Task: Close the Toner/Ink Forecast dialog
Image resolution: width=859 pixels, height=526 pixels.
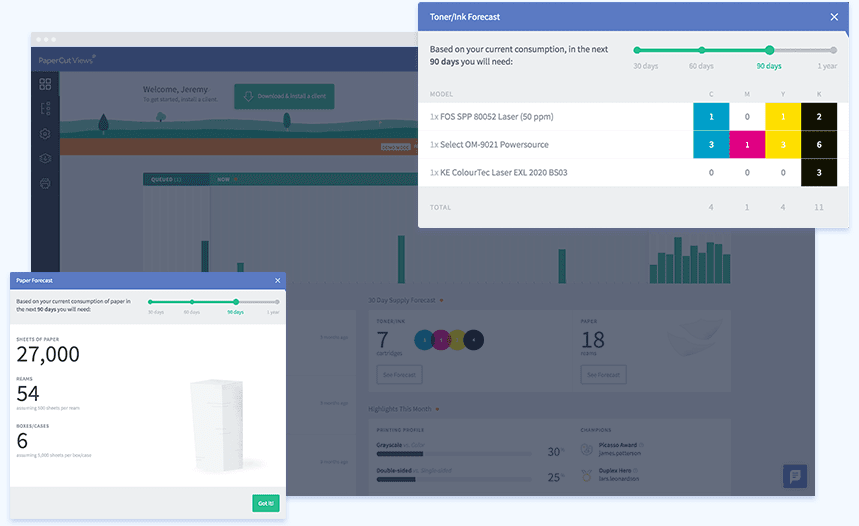Action: coord(834,17)
